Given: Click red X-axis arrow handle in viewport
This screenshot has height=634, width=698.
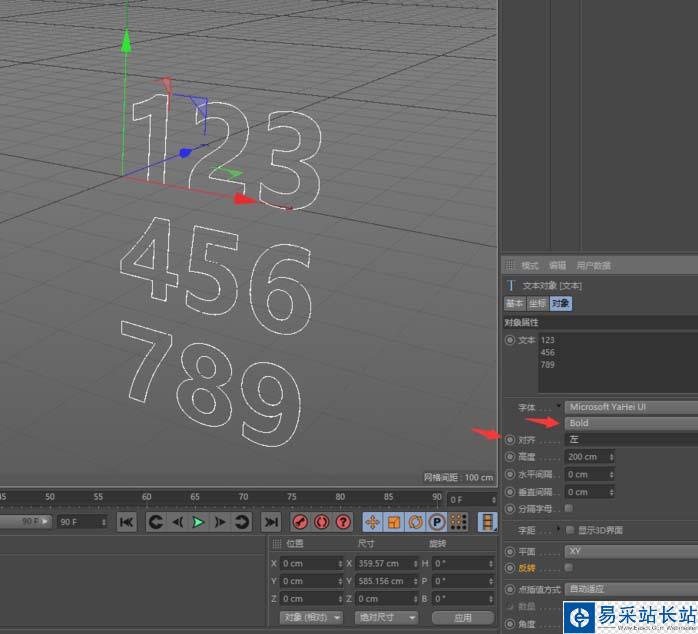Looking at the screenshot, I should [245, 199].
